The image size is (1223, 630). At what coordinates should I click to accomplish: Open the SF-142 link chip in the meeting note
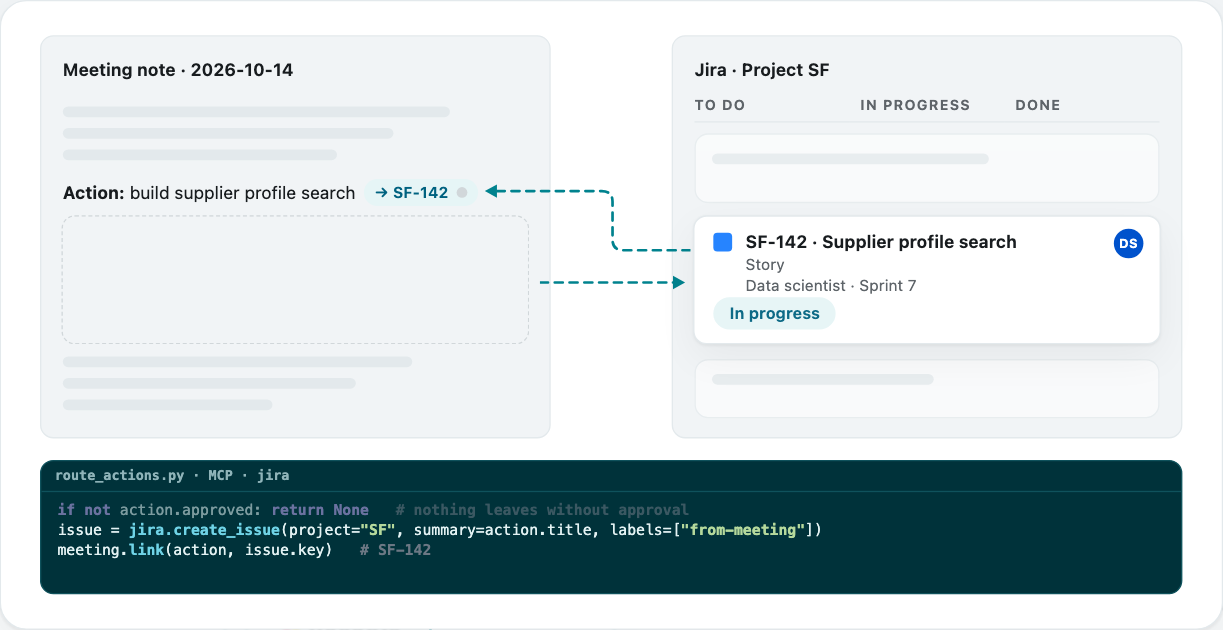[421, 192]
